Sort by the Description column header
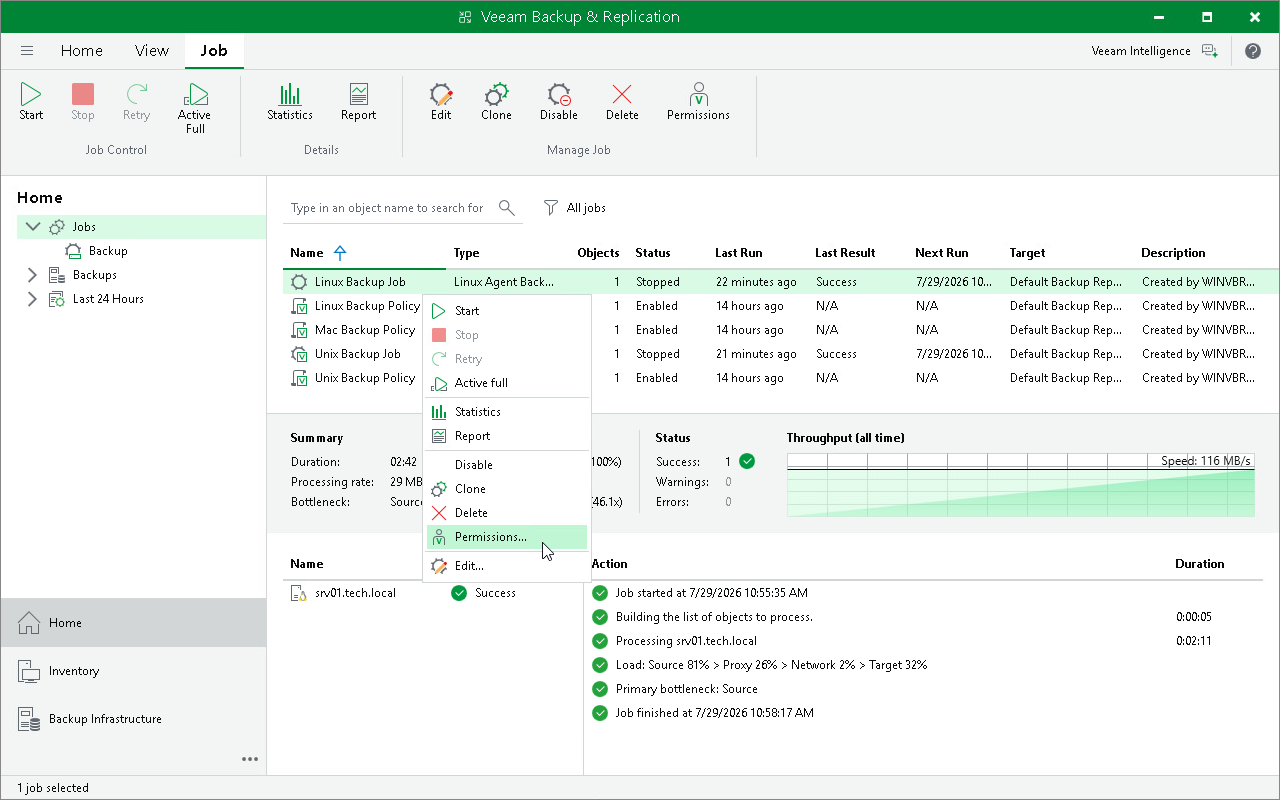The height and width of the screenshot is (800, 1280). click(1173, 253)
